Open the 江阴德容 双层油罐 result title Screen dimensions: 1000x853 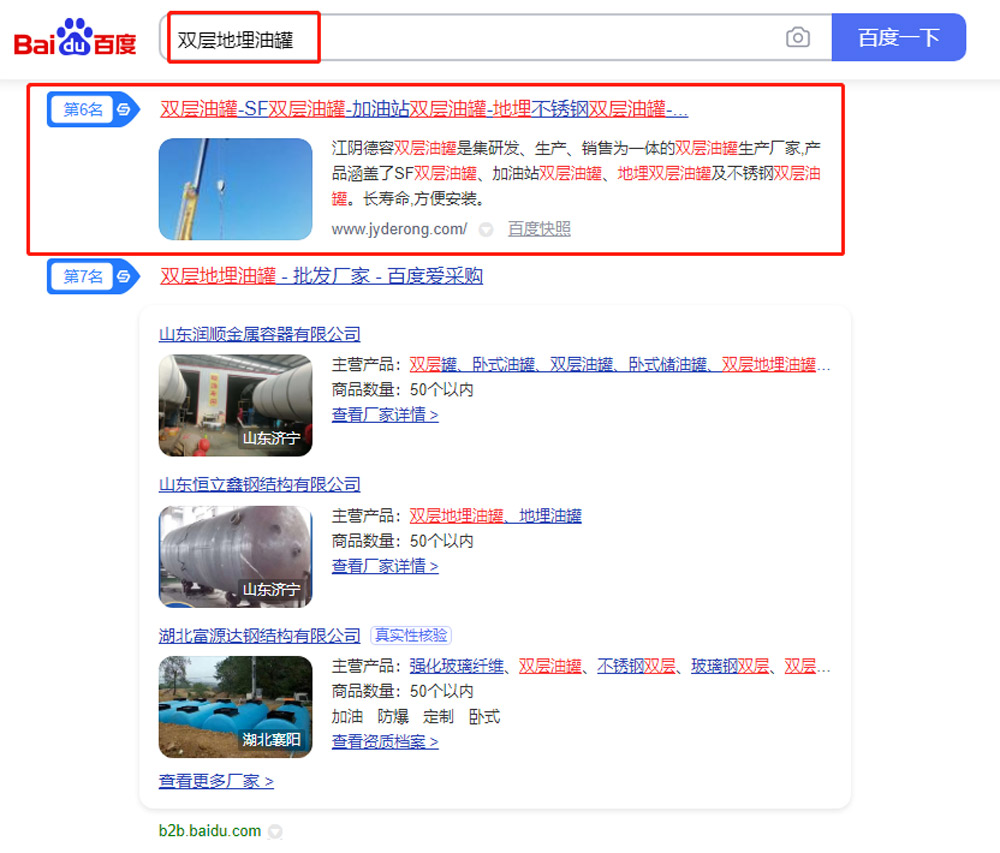(x=424, y=110)
